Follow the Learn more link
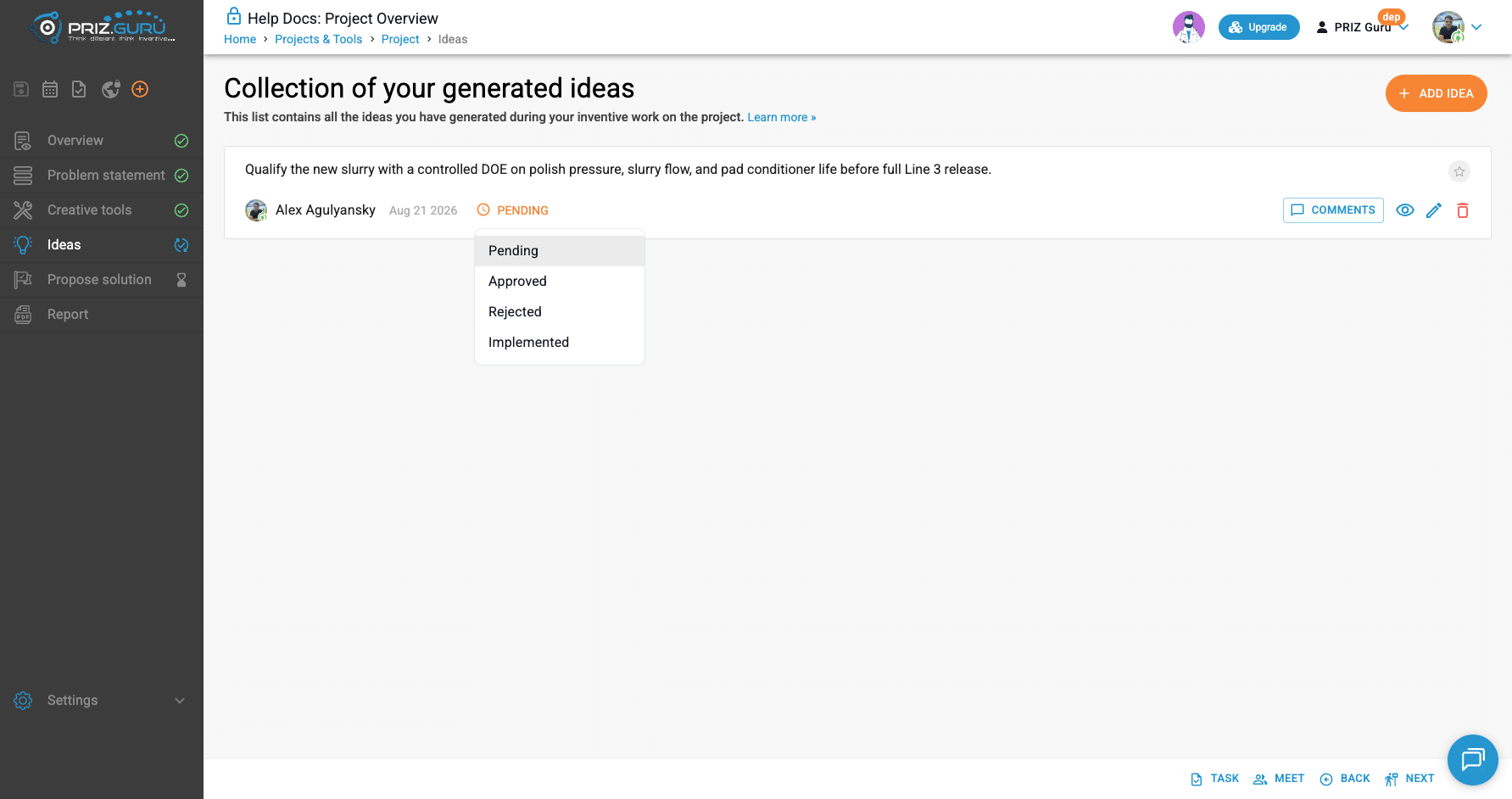Screen dimensions: 1512x799 coord(782,117)
